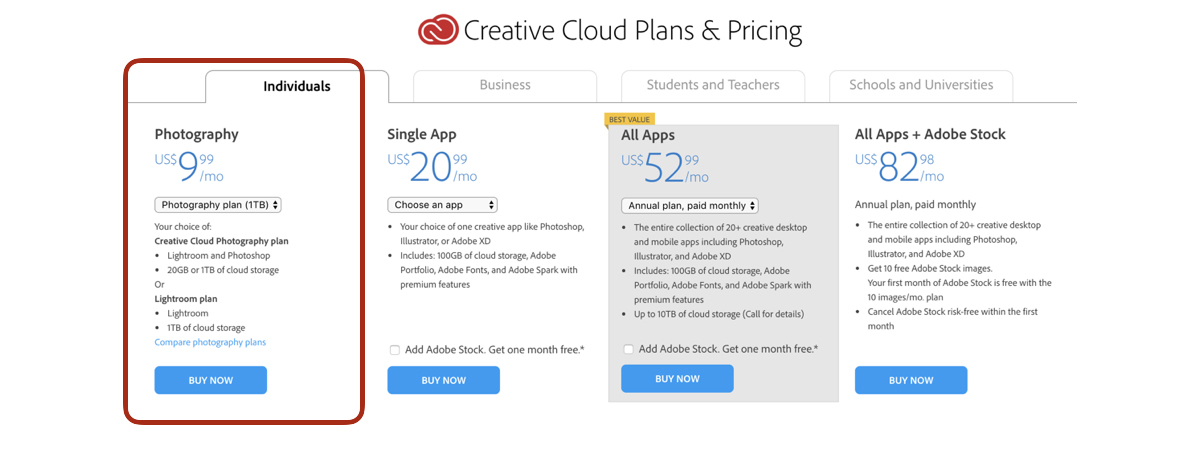Viewport: 1200px width, 459px height.
Task: Click the US$9.99/mo Photography price
Action: coord(189,167)
